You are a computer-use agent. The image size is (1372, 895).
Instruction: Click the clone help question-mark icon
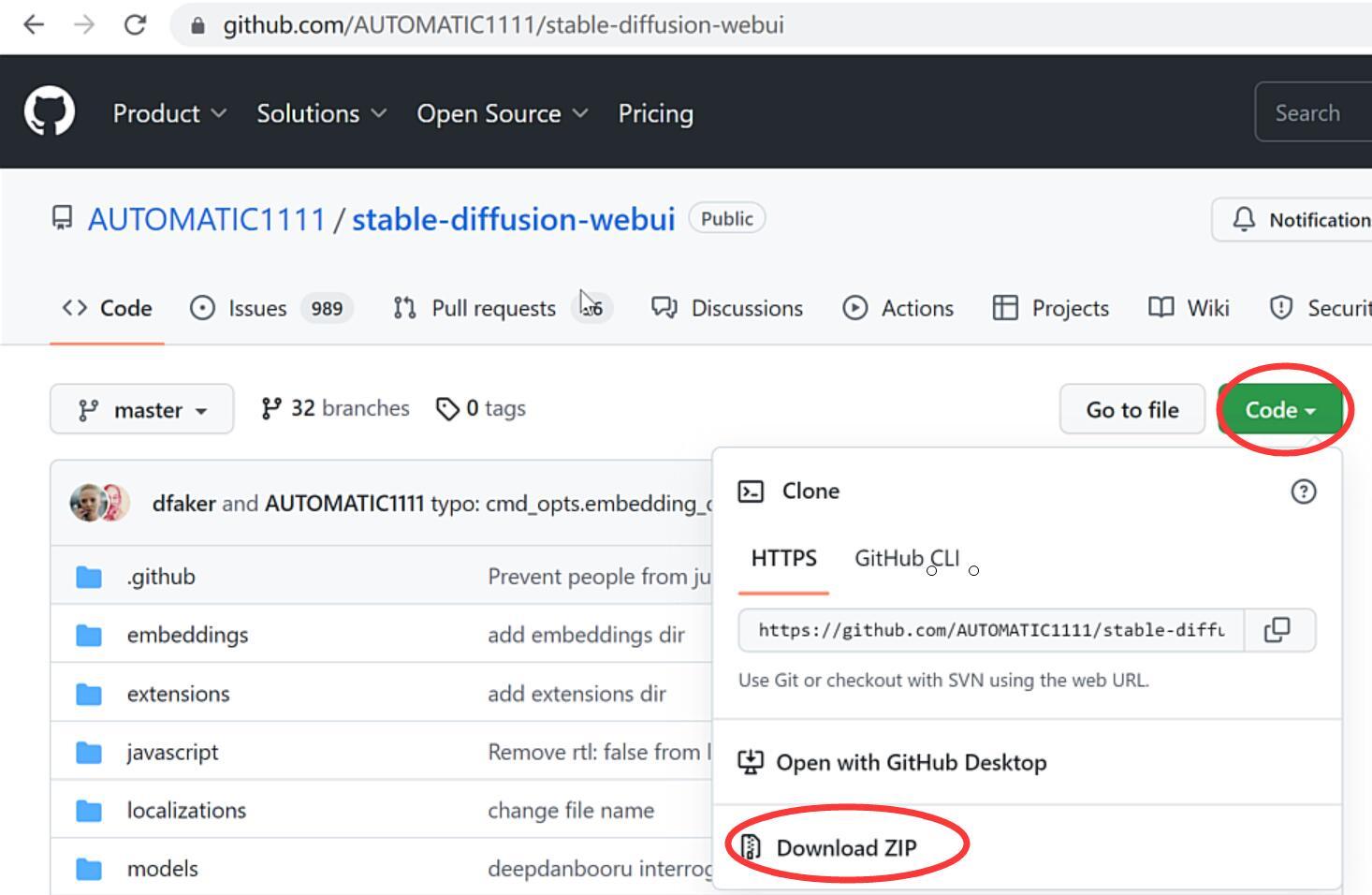pos(1303,492)
